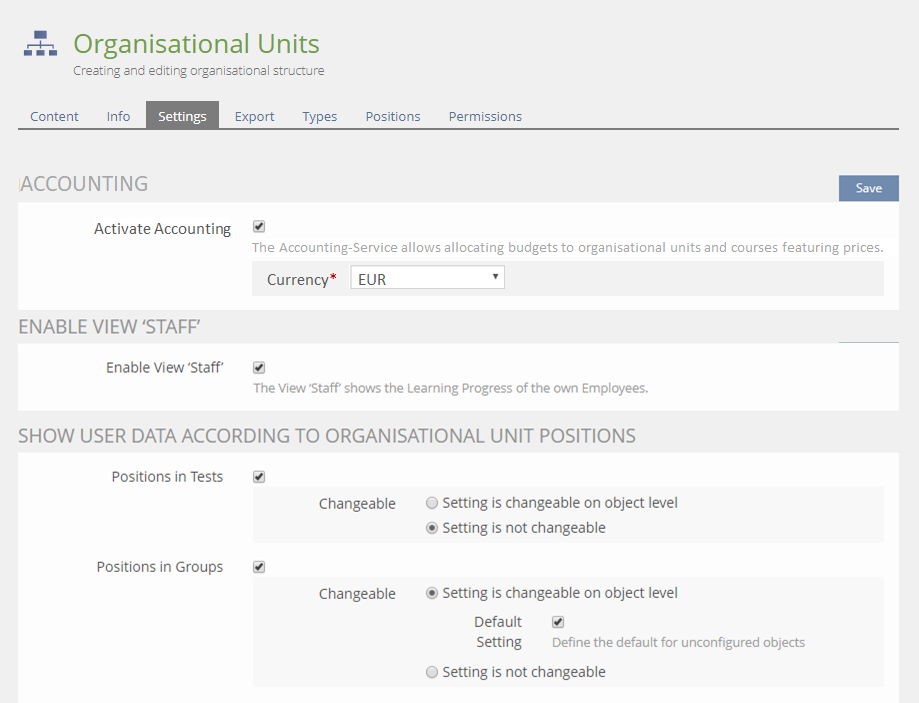Click the Organisational Units page title
The image size is (919, 703).
[x=196, y=44]
